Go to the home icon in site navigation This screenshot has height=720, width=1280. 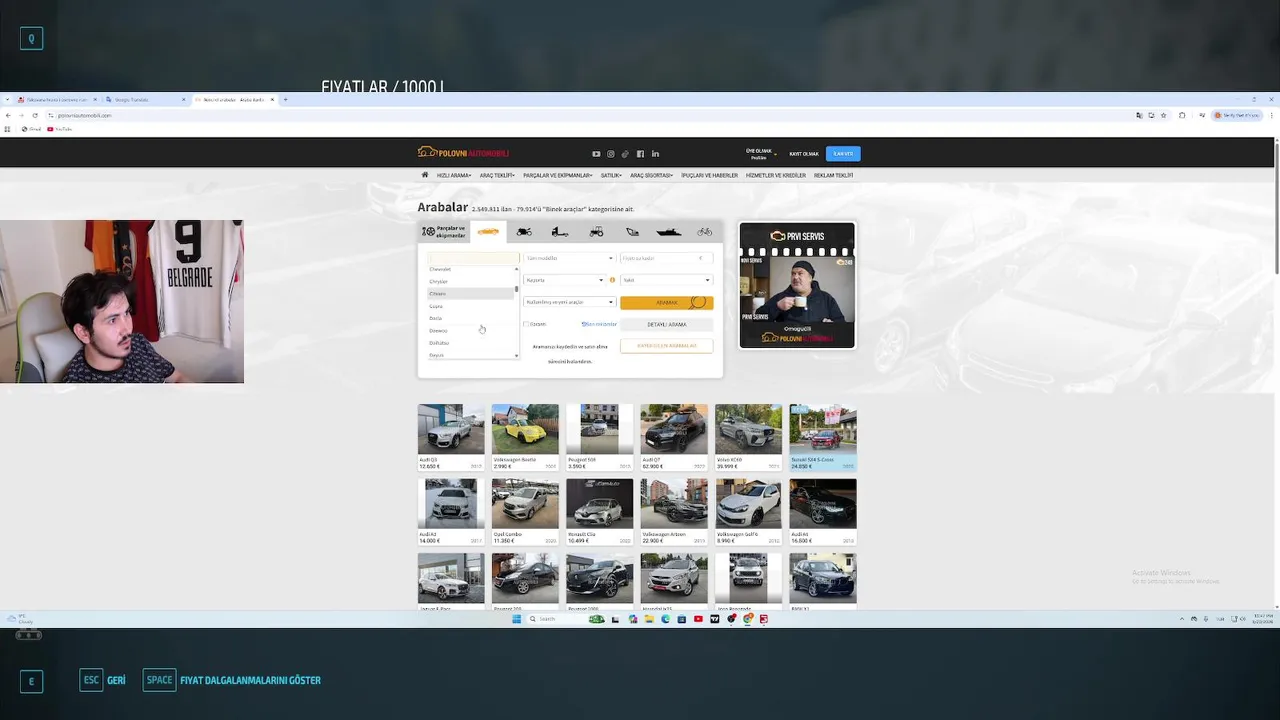425,175
